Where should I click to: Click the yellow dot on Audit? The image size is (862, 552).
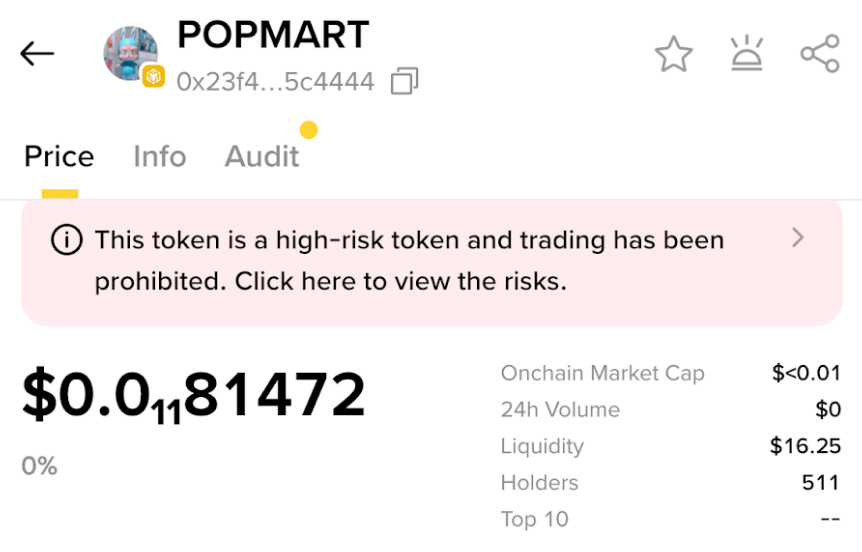309,130
